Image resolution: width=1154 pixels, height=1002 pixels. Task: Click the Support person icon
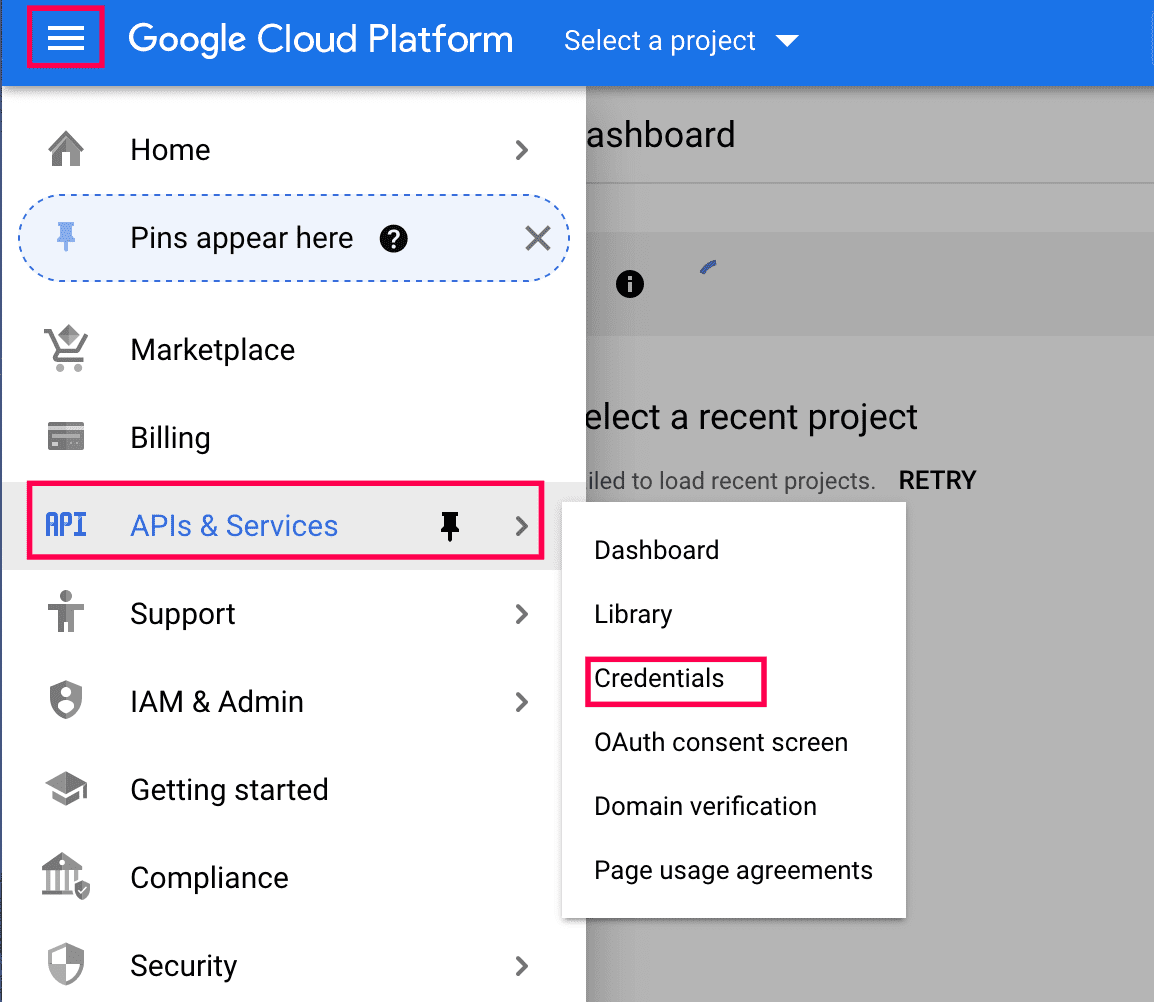point(66,613)
